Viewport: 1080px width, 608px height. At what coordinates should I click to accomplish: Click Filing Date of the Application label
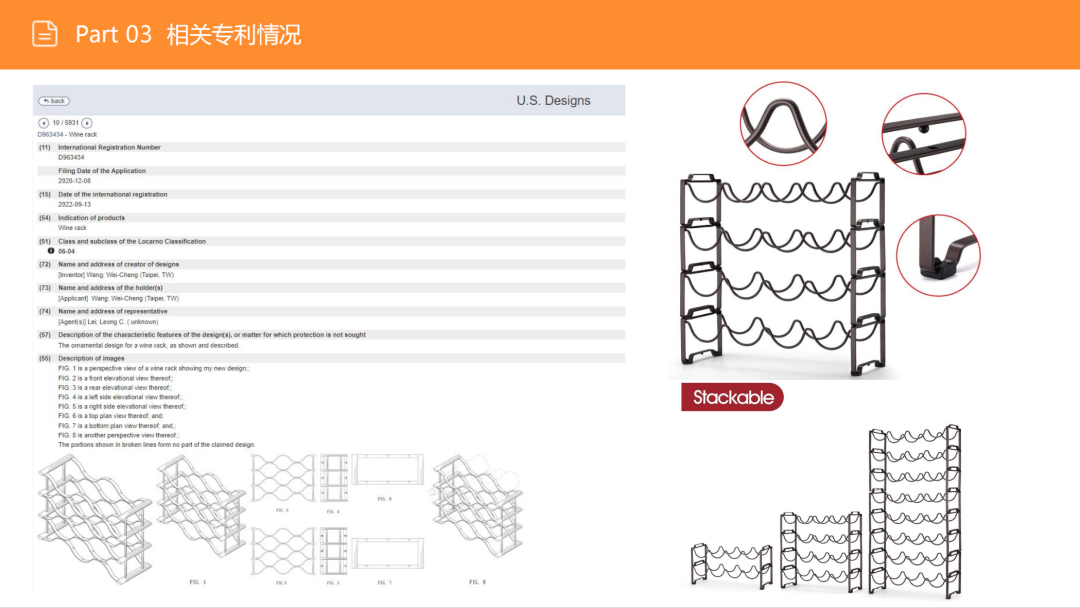coord(102,171)
